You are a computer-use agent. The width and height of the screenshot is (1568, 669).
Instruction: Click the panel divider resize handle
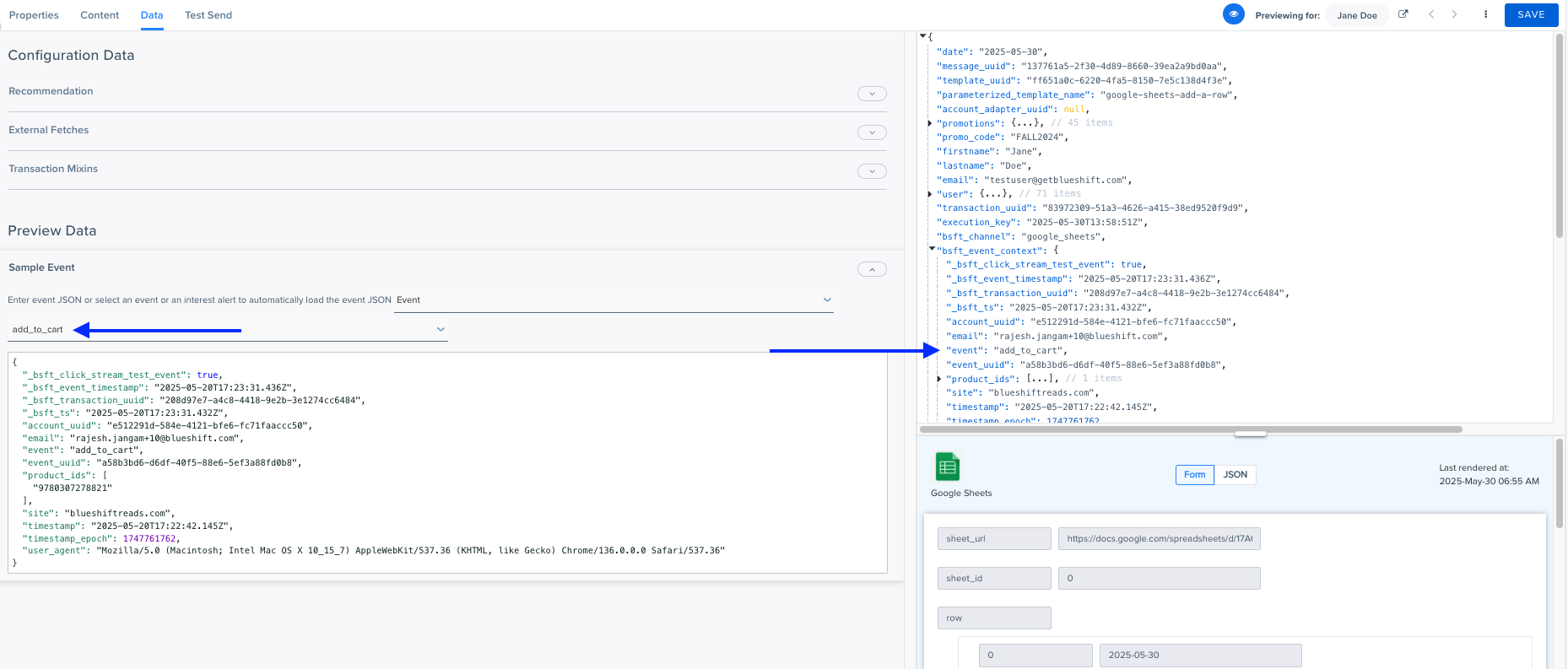click(x=1250, y=434)
